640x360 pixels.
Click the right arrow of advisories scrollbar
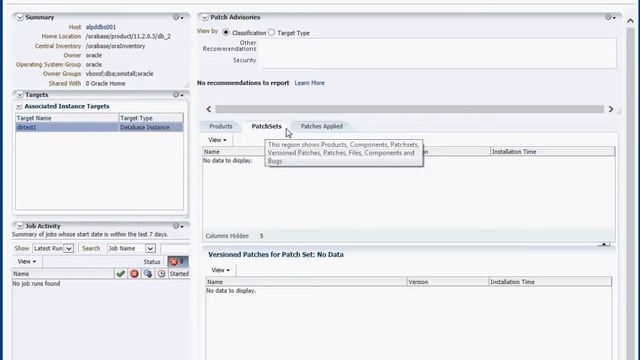point(611,109)
